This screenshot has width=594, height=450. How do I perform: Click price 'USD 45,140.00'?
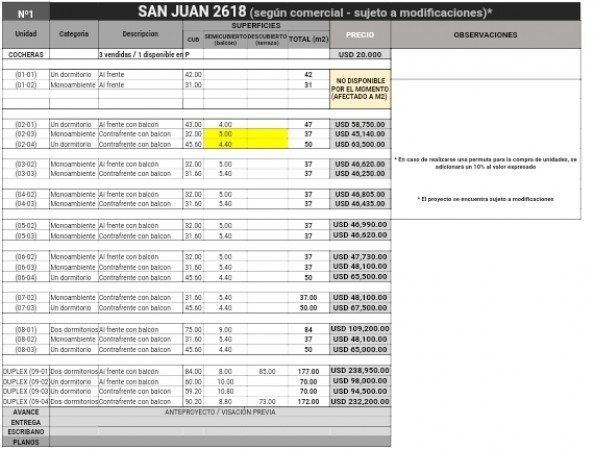click(360, 134)
